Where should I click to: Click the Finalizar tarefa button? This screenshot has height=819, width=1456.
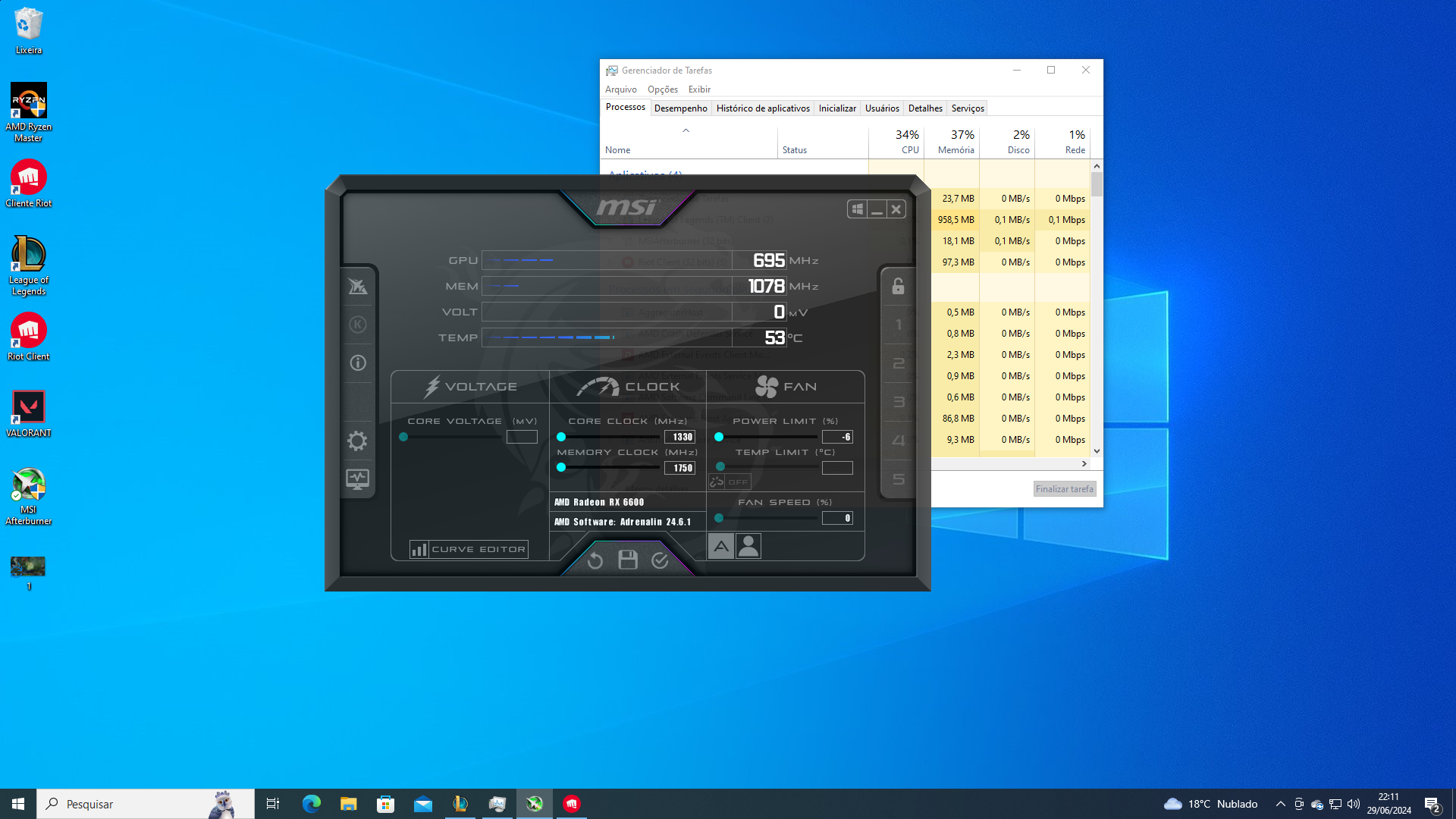(1064, 489)
